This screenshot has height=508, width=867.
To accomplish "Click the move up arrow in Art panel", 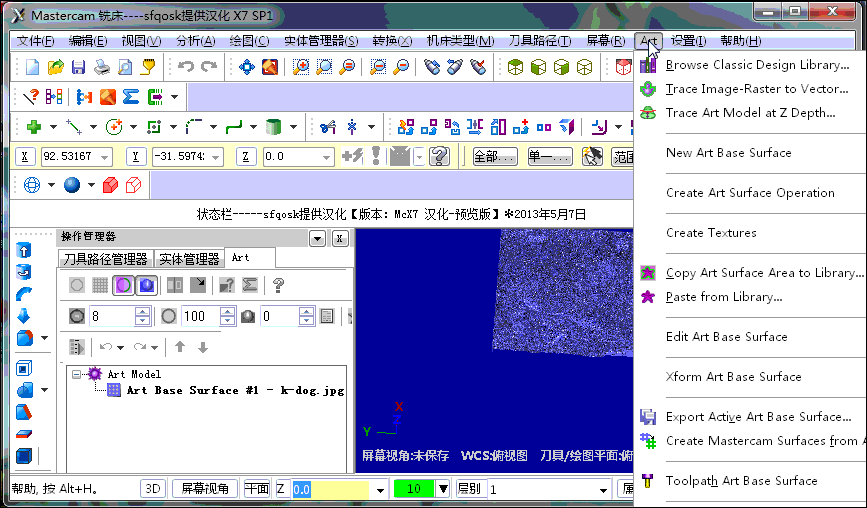I will 180,347.
